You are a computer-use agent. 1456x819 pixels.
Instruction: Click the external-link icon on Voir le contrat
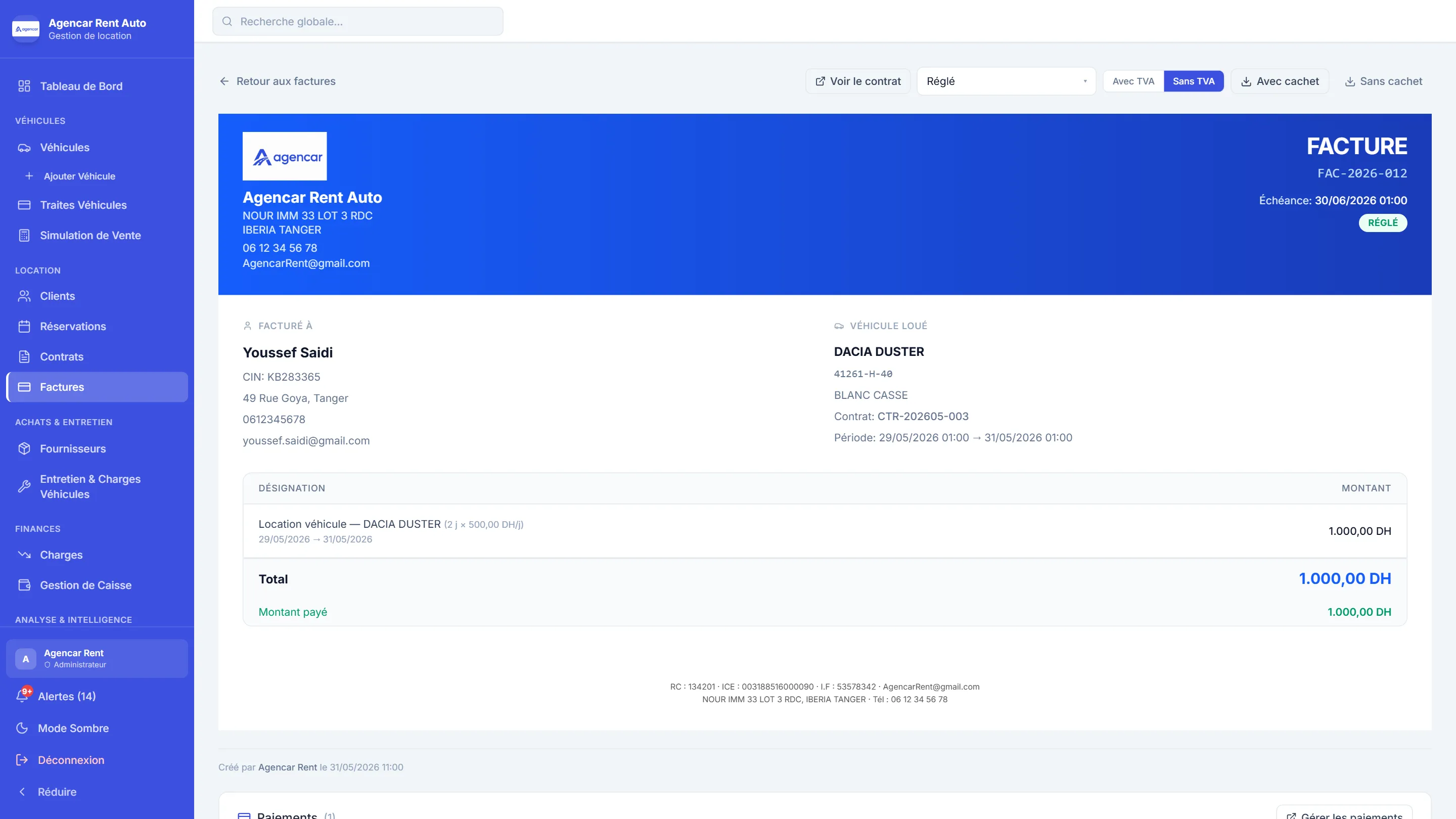[x=820, y=81]
